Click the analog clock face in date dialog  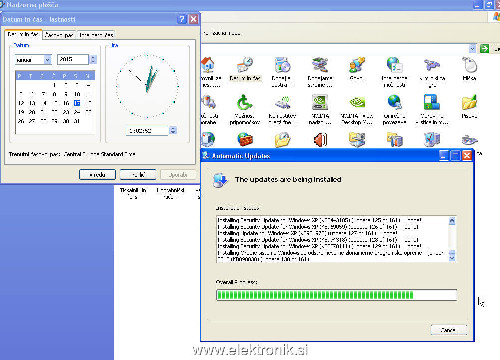147,86
